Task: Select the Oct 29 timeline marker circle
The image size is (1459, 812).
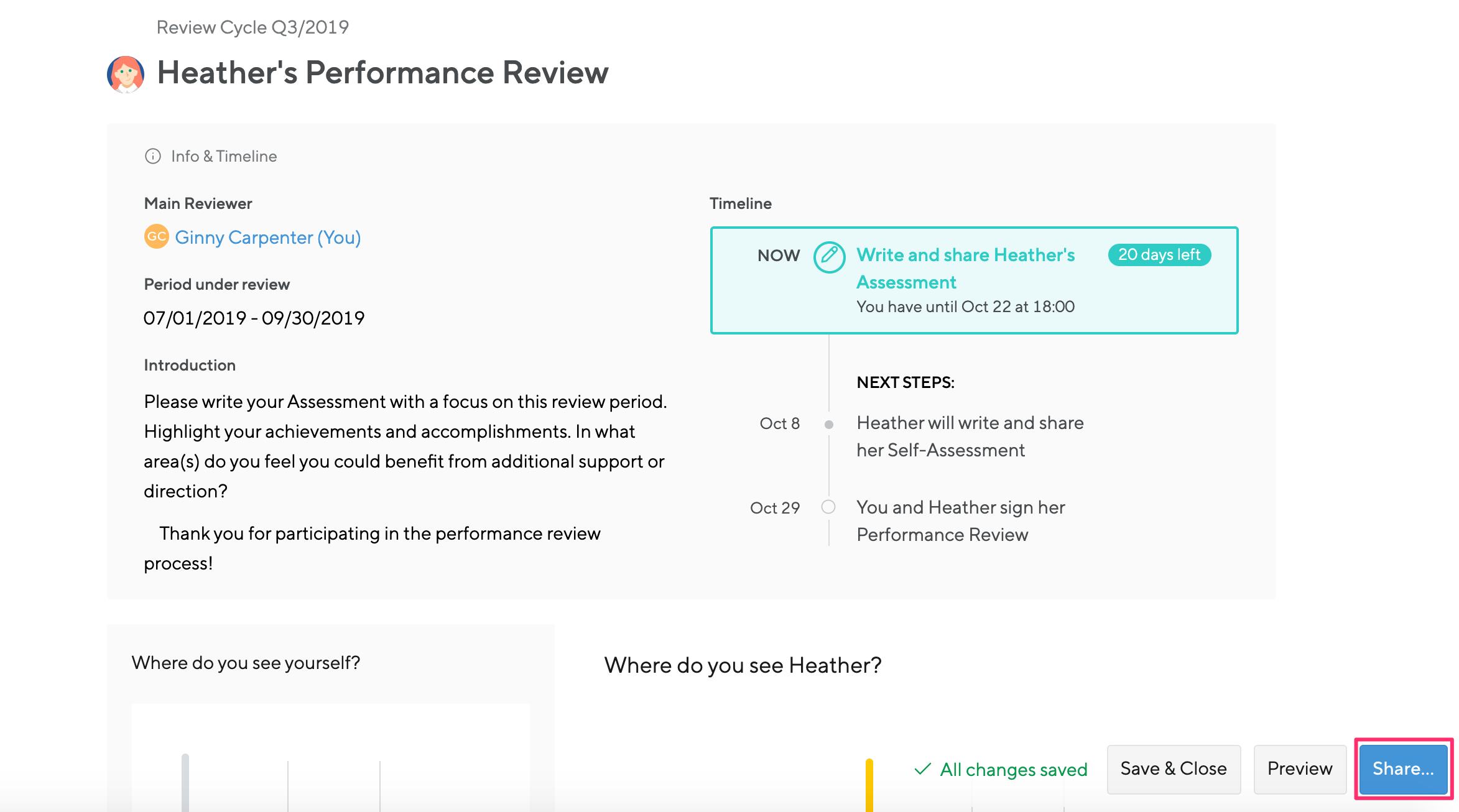Action: 828,507
